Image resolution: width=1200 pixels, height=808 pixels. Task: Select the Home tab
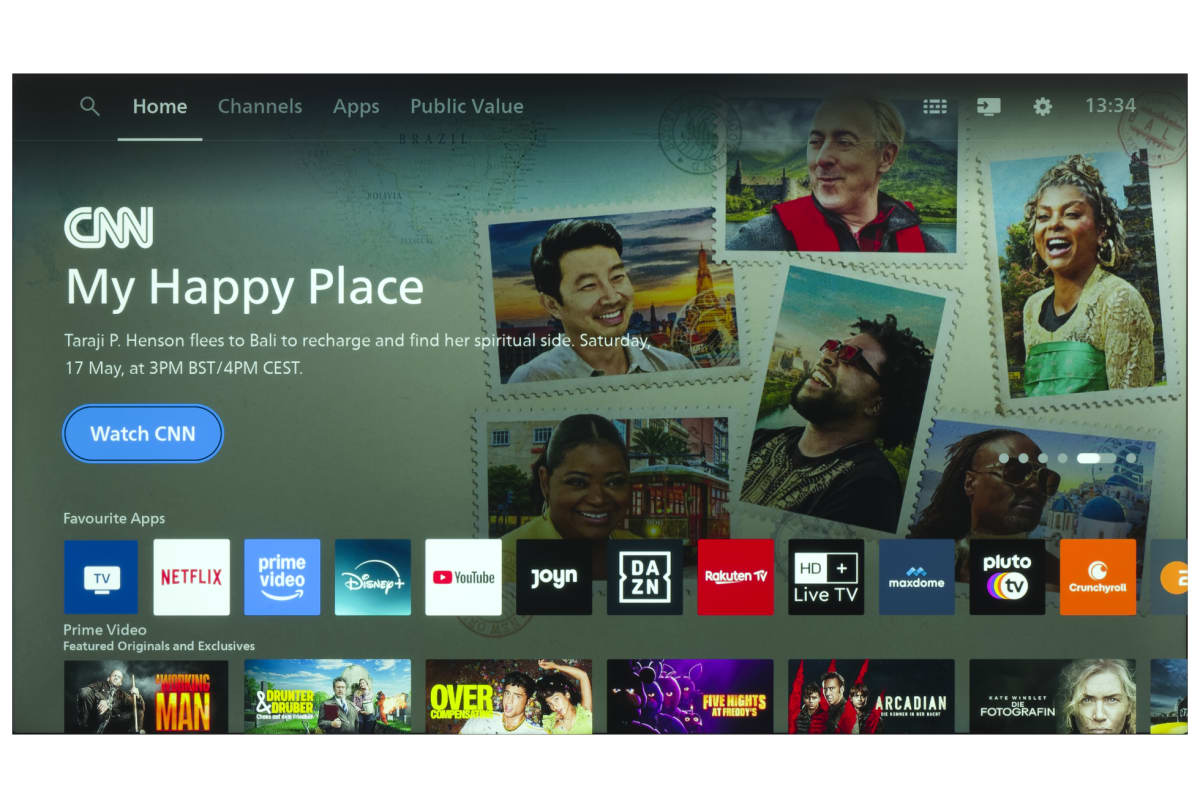point(160,106)
